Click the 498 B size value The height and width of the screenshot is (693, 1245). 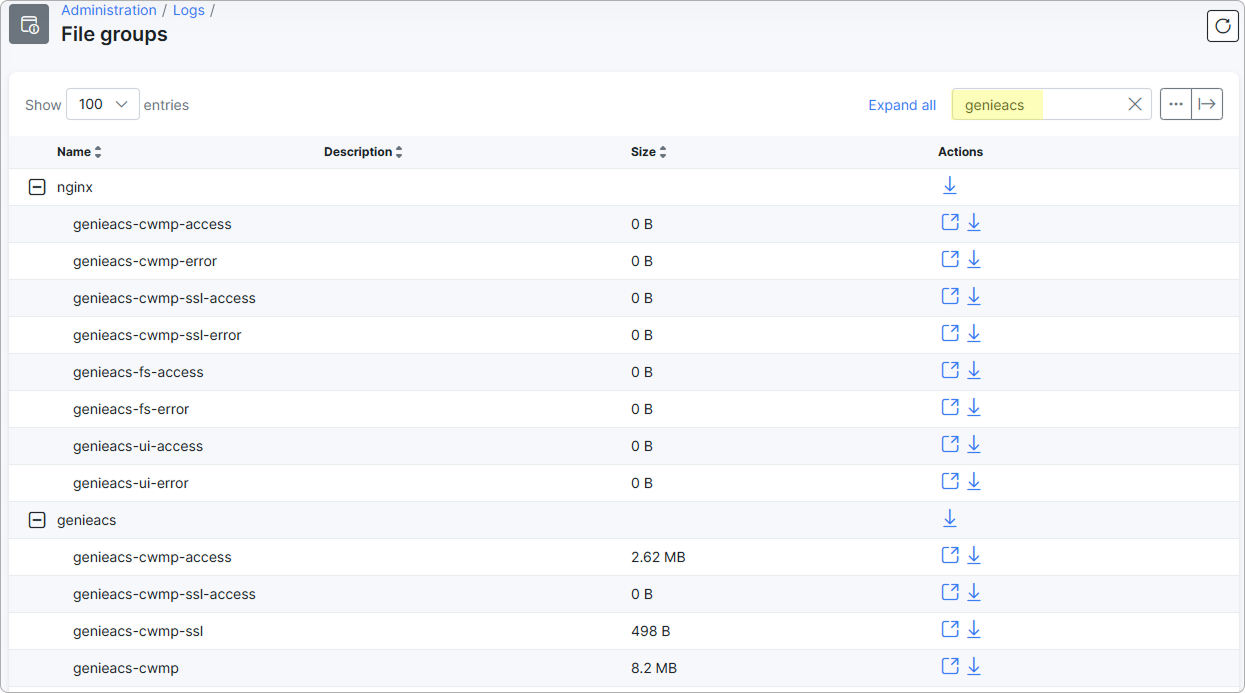pyautogui.click(x=650, y=631)
